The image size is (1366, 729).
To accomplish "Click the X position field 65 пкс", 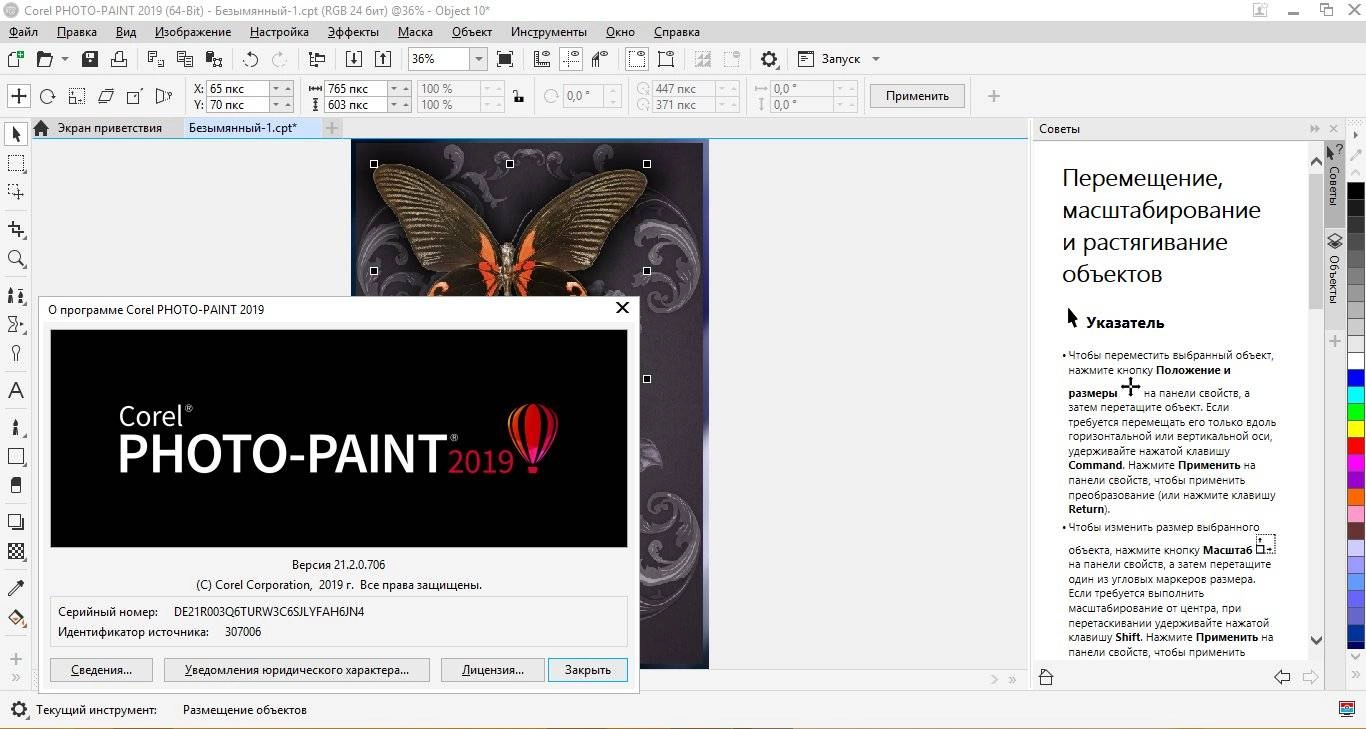I will click(239, 88).
